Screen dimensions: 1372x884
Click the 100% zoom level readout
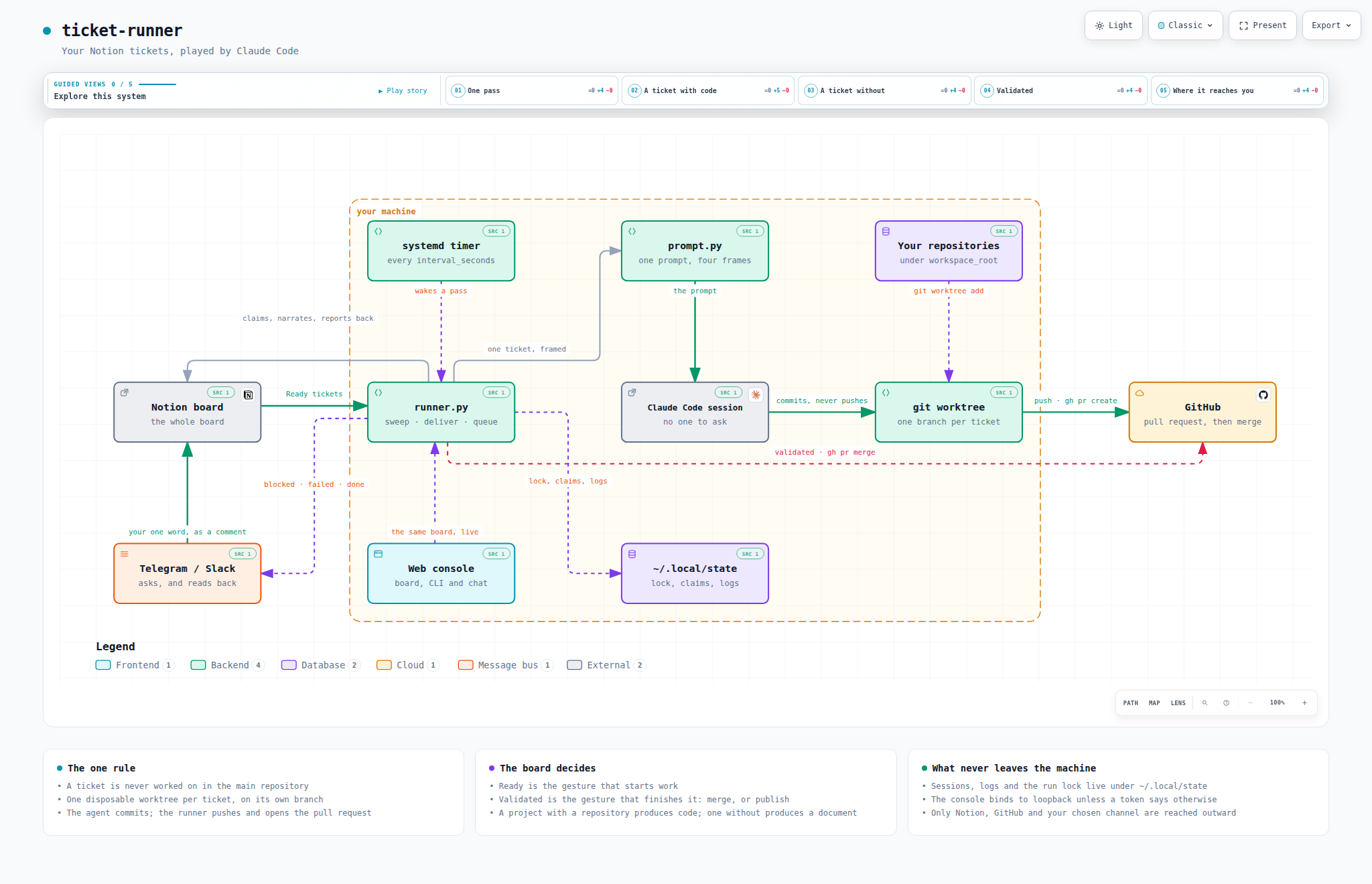1278,703
